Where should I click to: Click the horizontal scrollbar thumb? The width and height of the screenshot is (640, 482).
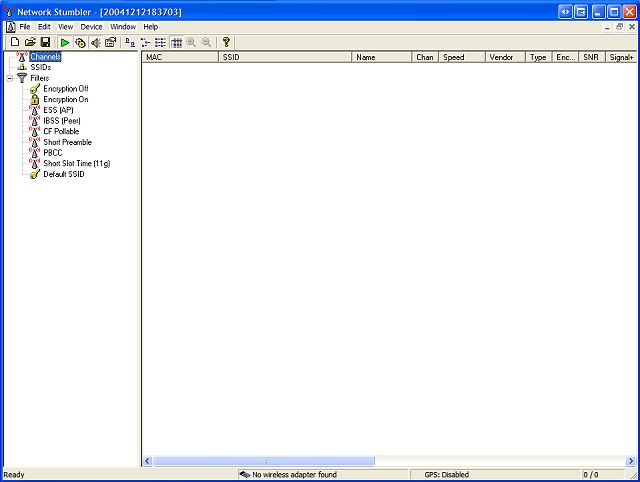click(264, 461)
